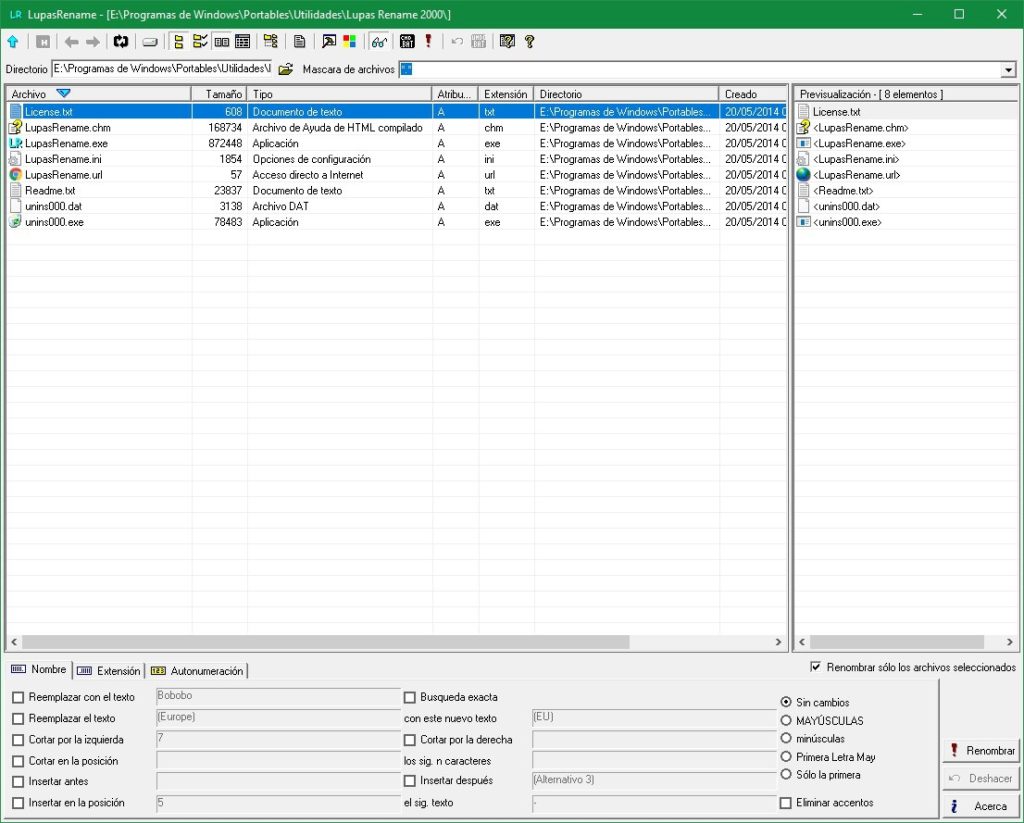Click the undo arrow icon on toolbar
The height and width of the screenshot is (823, 1024).
pyautogui.click(x=455, y=41)
